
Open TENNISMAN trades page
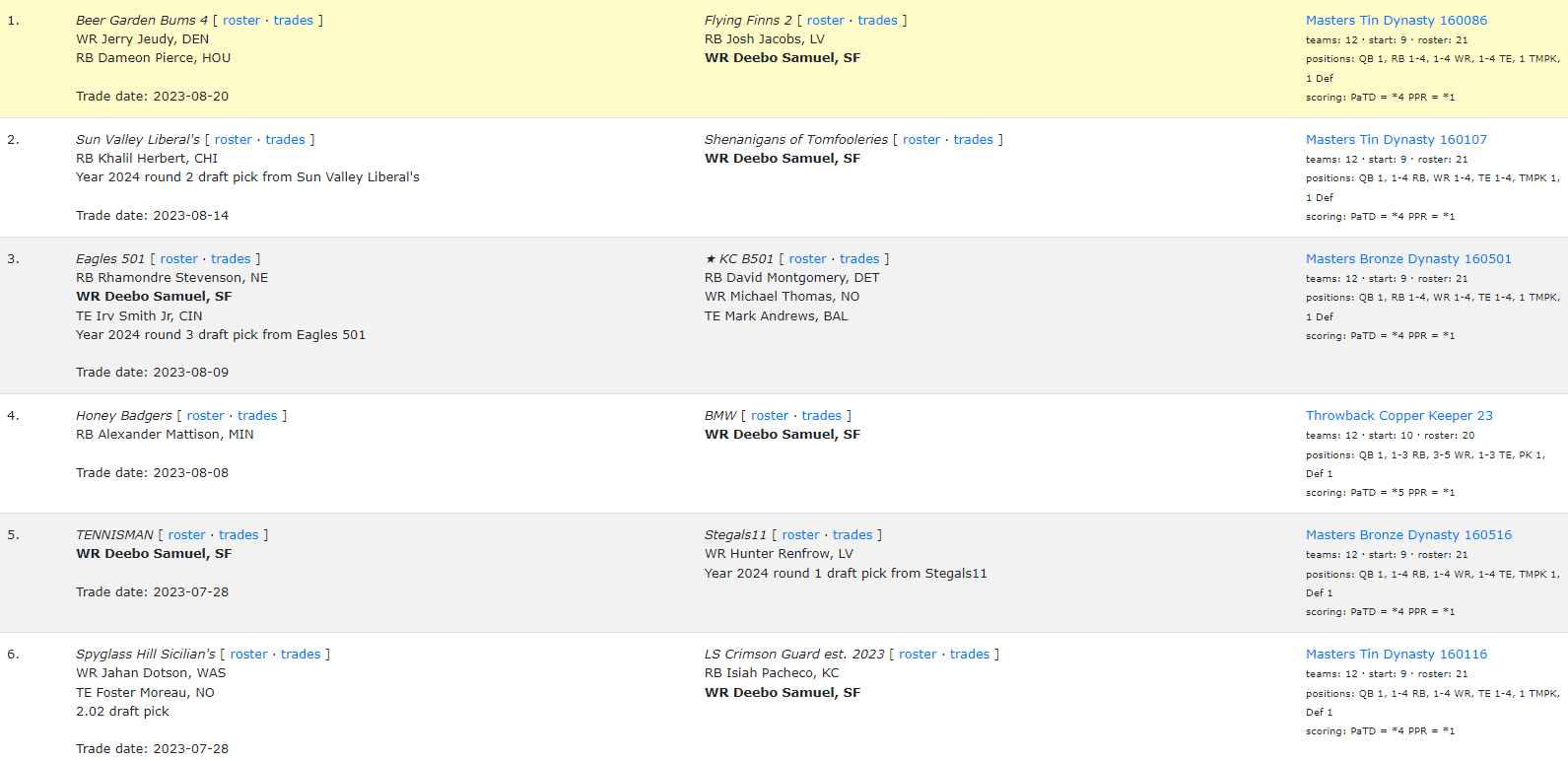tap(239, 534)
